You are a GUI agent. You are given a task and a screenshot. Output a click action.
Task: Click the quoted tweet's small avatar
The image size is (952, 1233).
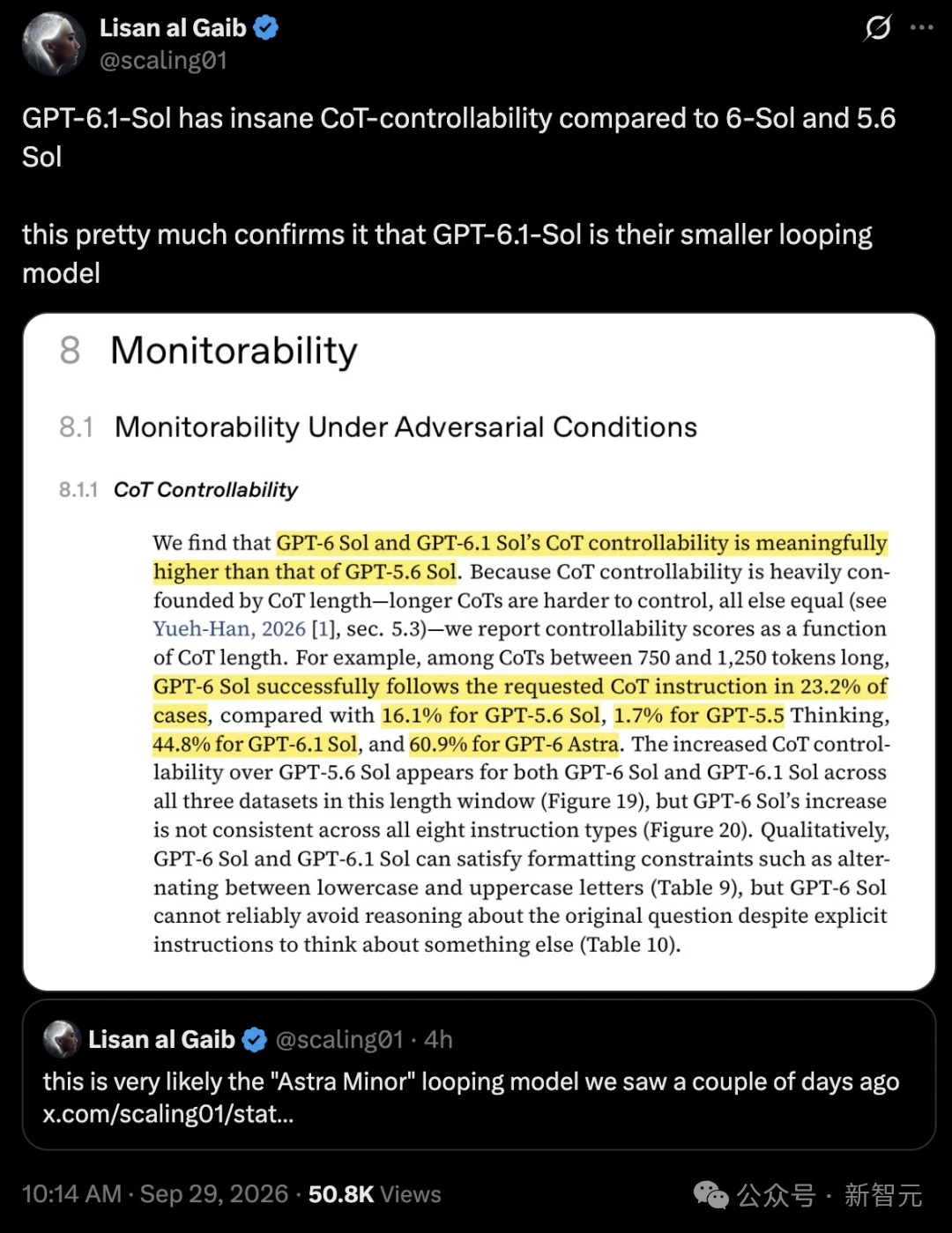coord(62,1039)
